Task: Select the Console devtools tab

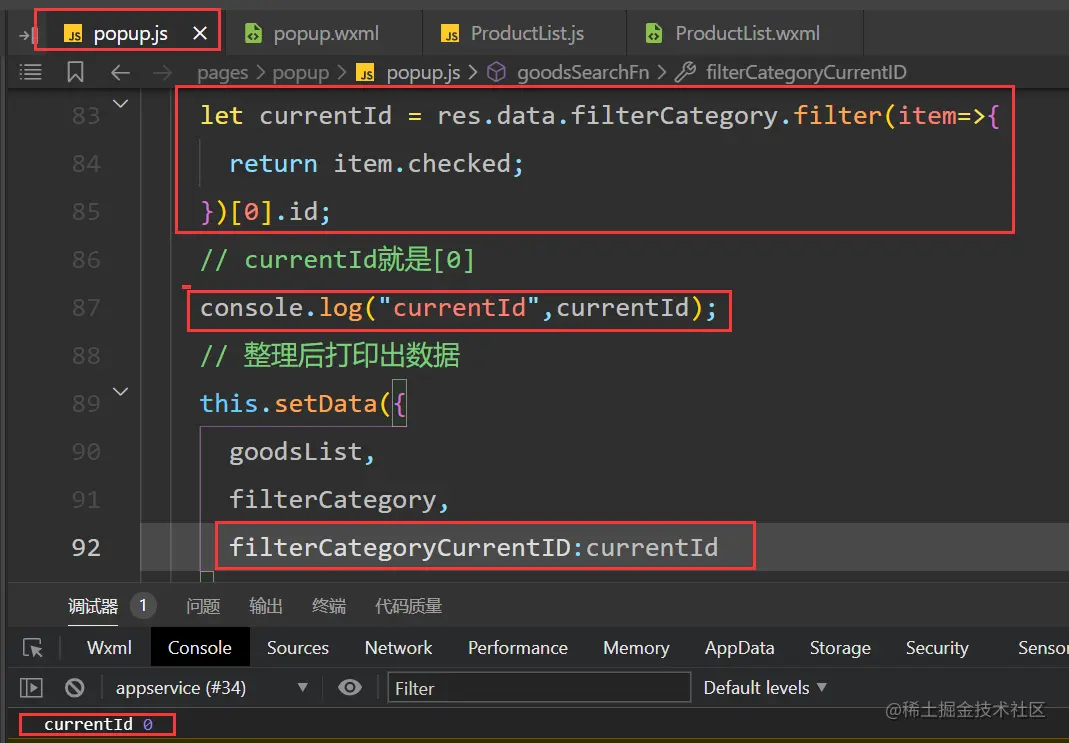Action: 200,648
